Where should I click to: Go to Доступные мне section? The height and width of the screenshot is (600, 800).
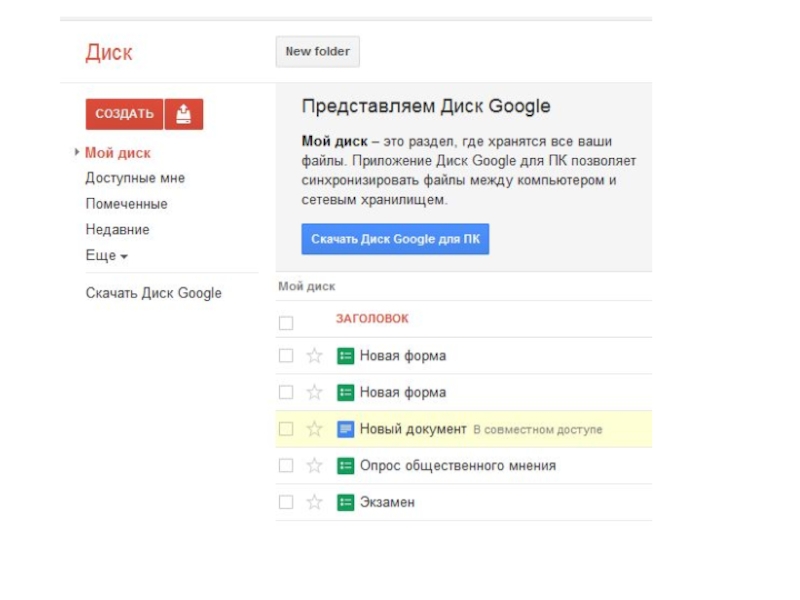click(135, 178)
